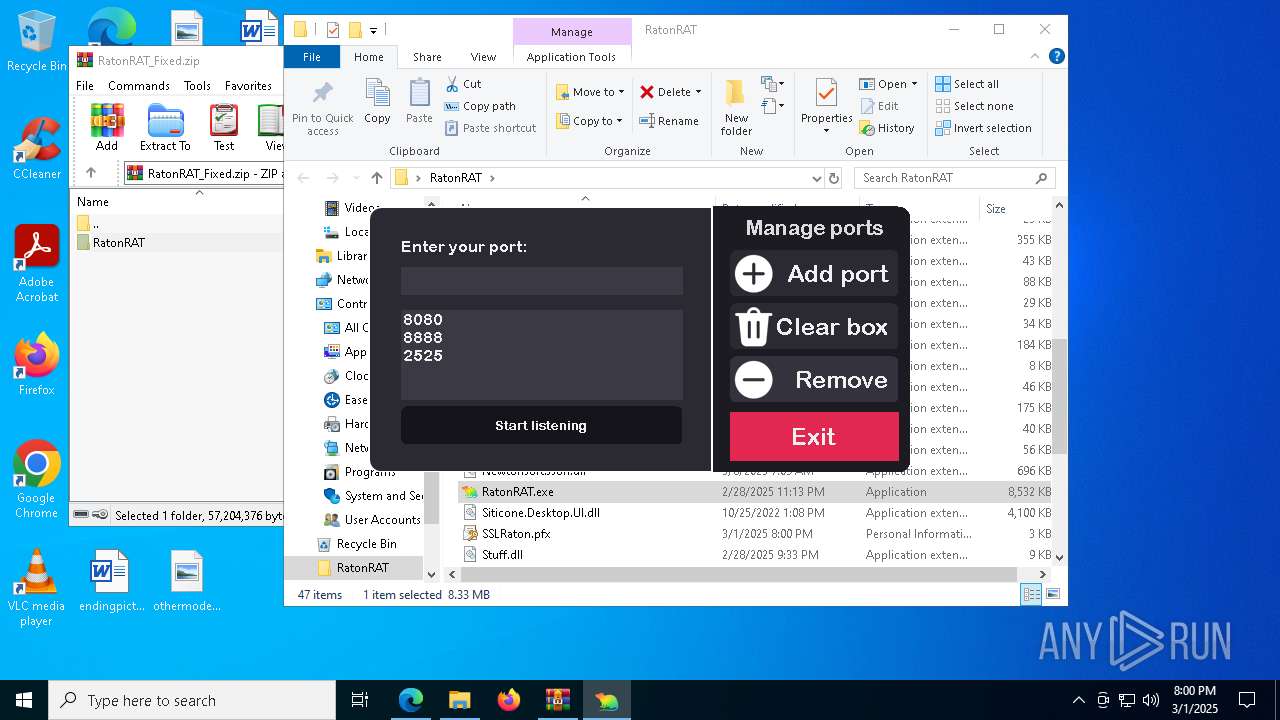Open Firefox from the taskbar

[x=508, y=700]
